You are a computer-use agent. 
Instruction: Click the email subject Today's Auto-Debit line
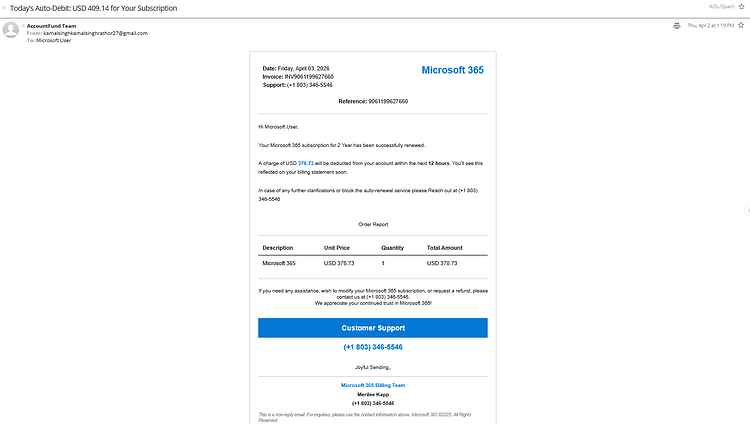coord(94,8)
